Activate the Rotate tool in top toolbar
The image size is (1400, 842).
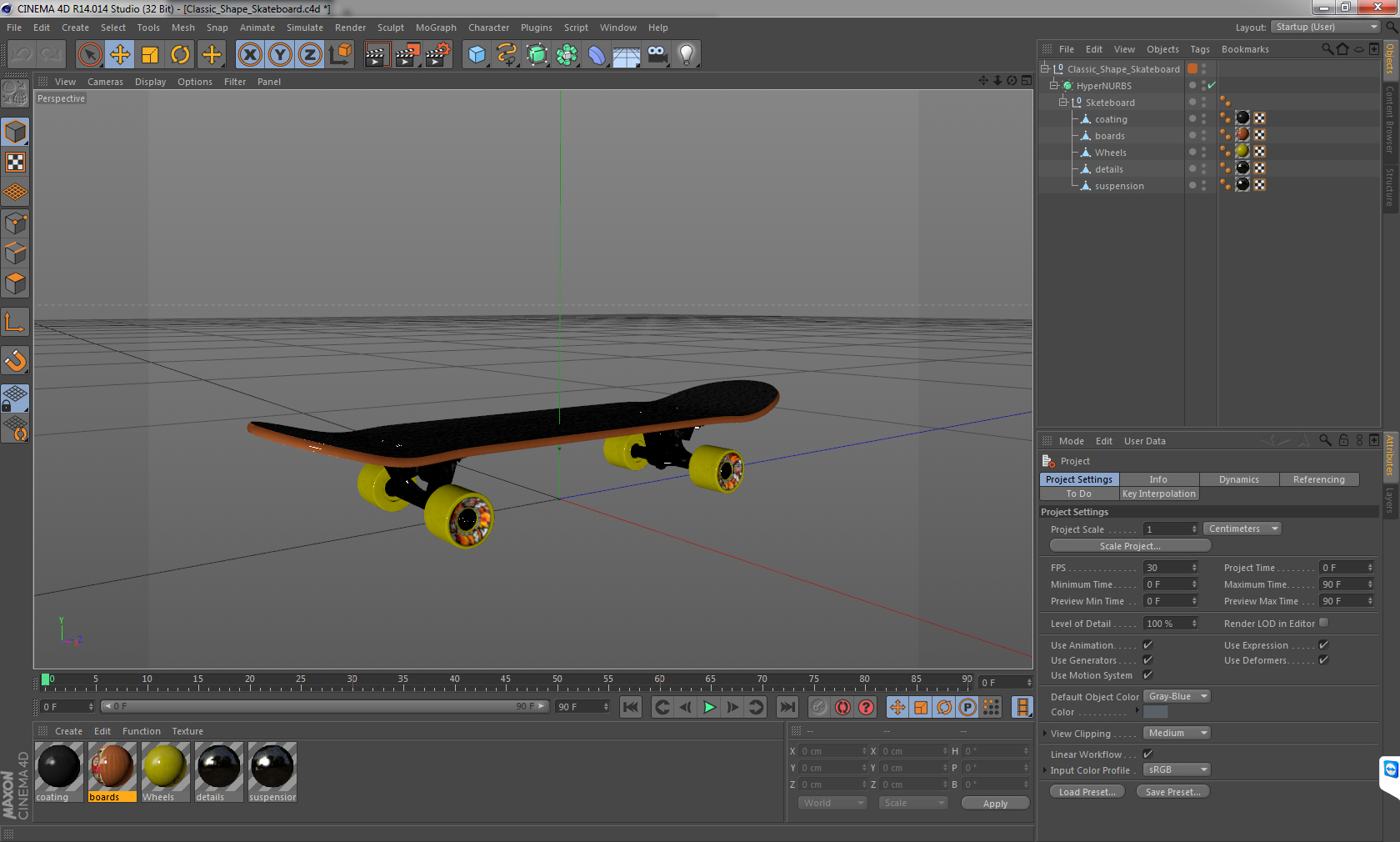[180, 55]
